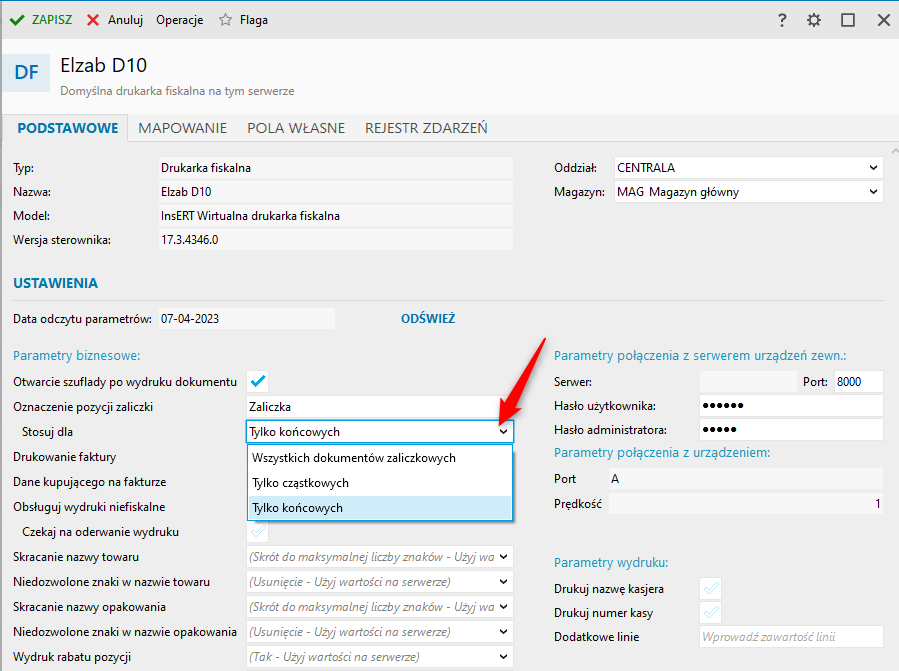Click the Oznaczenie pozycji zaliczki field
Screen dimensions: 899x671
380,407
